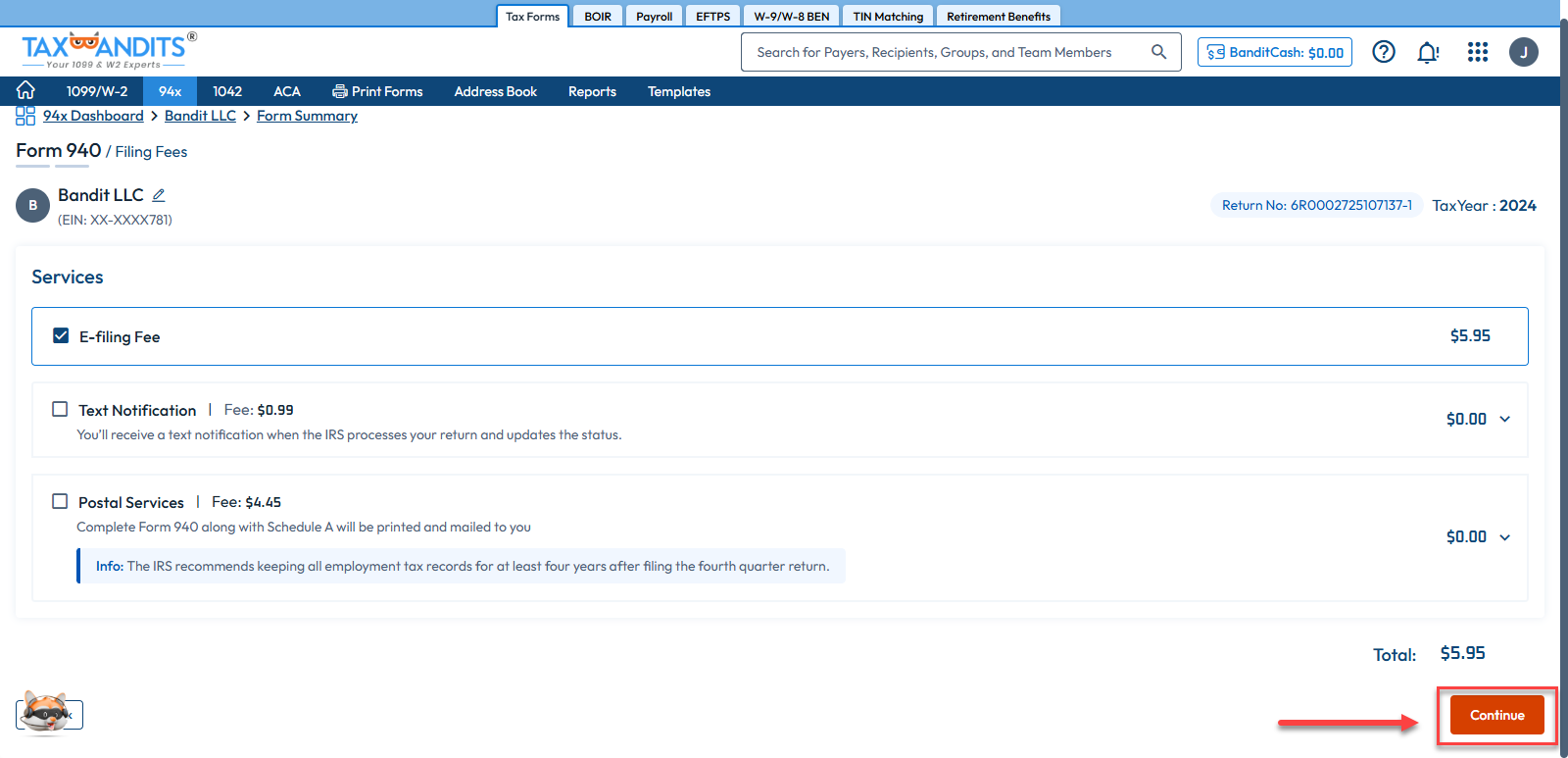Click the Home icon in navigation bar
1568x758 pixels.
(x=25, y=90)
